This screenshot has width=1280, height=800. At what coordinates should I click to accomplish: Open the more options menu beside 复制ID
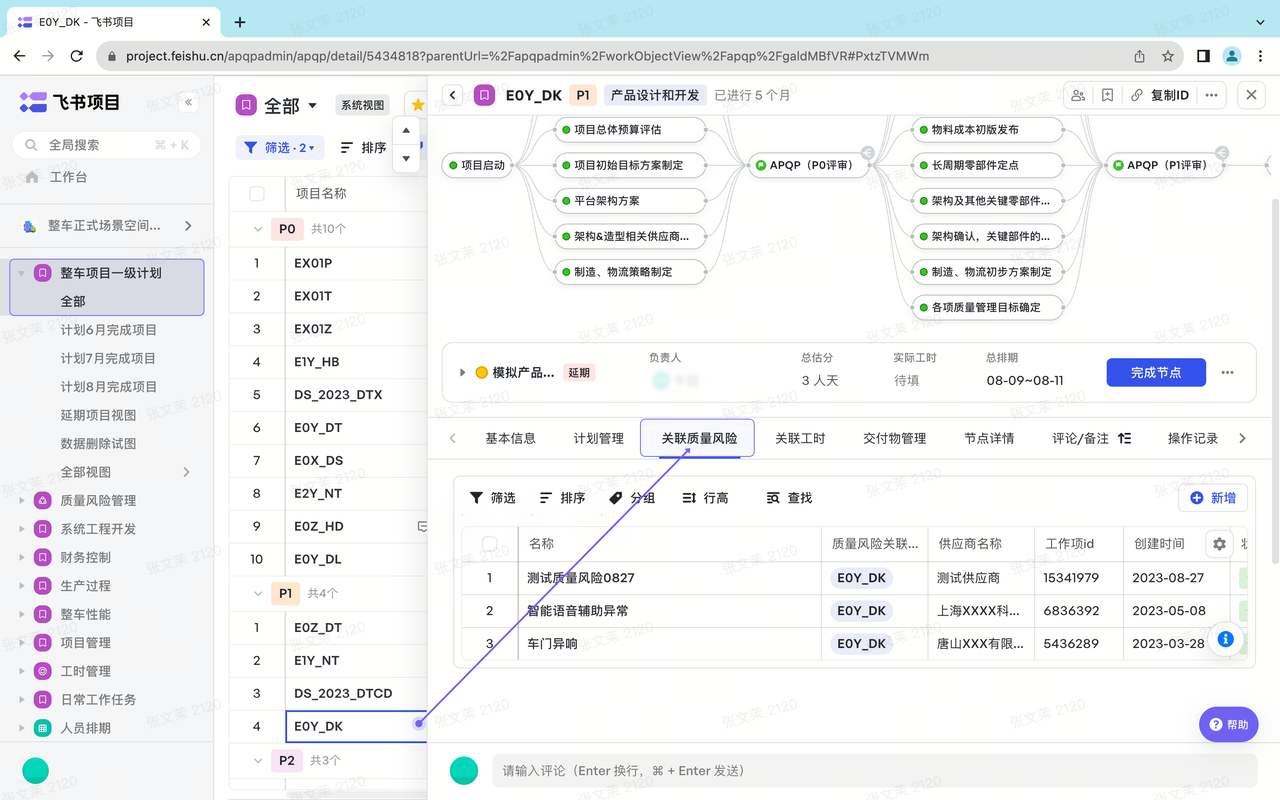pos(1212,95)
